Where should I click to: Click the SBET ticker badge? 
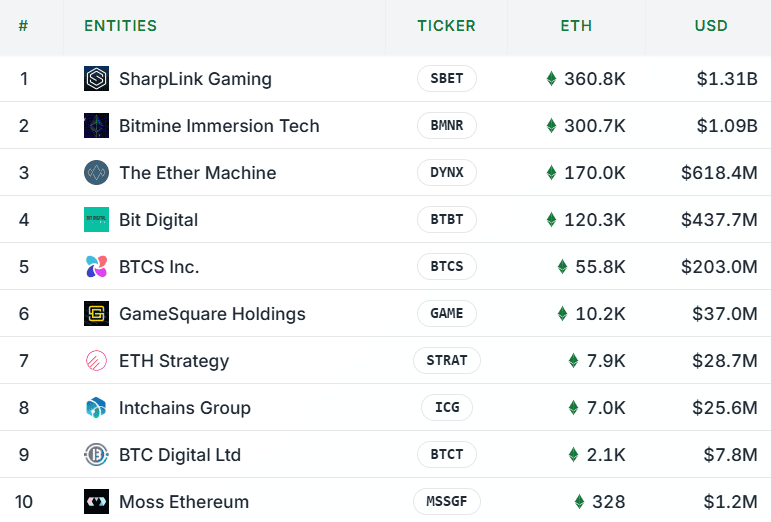pos(446,79)
